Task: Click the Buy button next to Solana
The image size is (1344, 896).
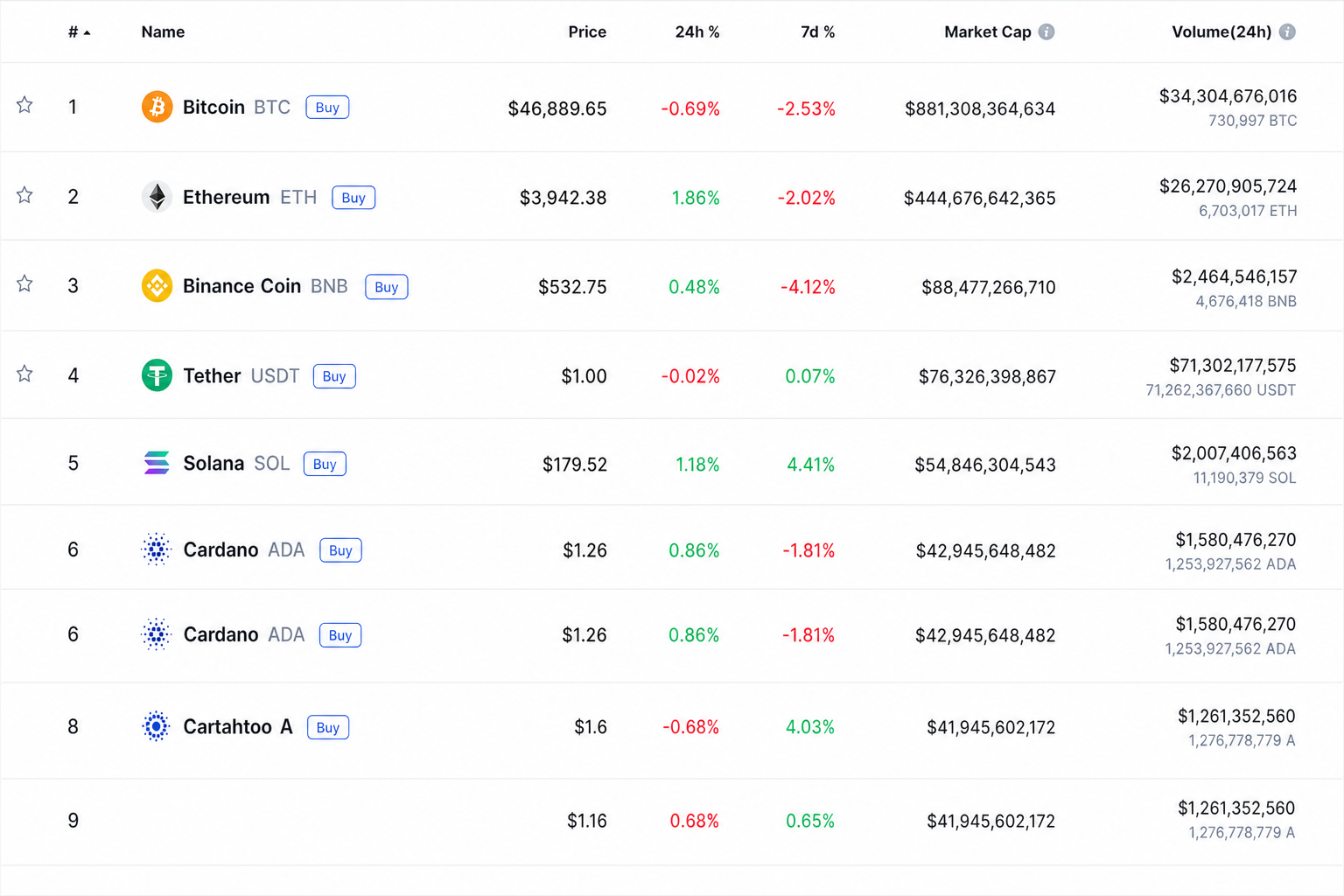Action: pyautogui.click(x=325, y=464)
